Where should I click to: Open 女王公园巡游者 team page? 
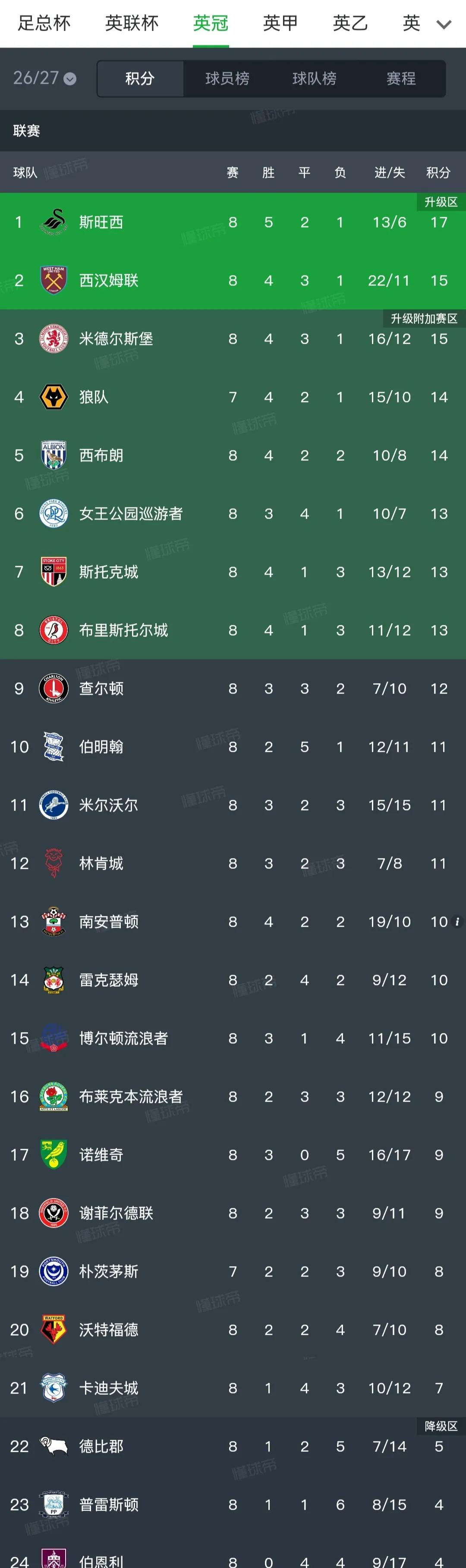(233, 514)
